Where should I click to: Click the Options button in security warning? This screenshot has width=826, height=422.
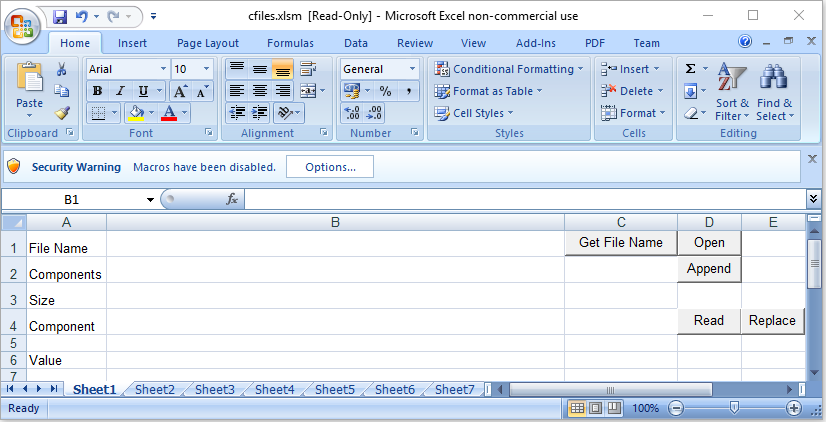(x=329, y=167)
